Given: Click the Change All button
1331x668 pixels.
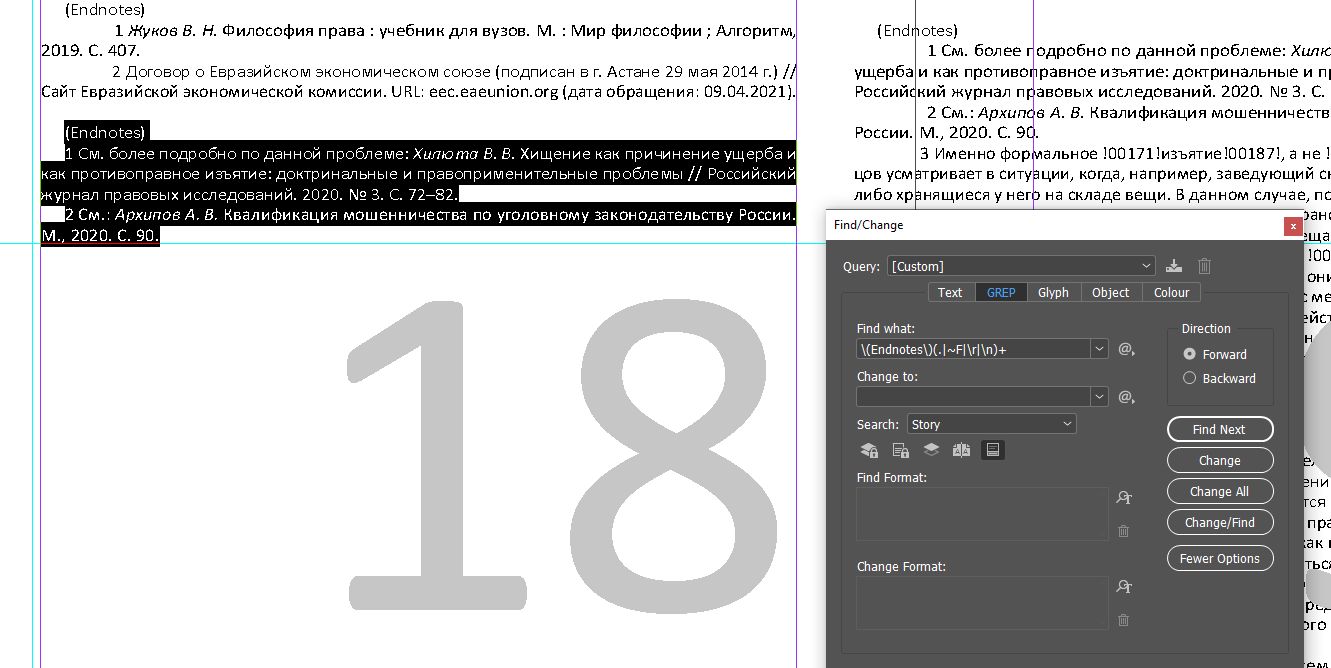Looking at the screenshot, I should 1220,491.
